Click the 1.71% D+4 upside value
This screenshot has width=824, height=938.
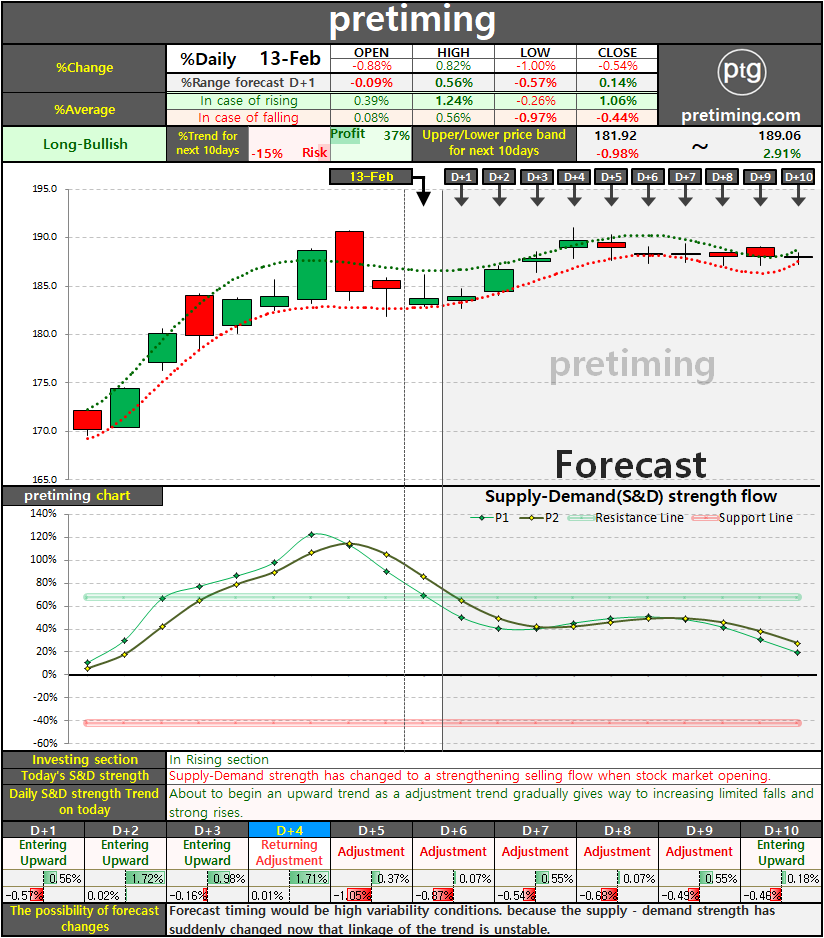pyautogui.click(x=309, y=878)
